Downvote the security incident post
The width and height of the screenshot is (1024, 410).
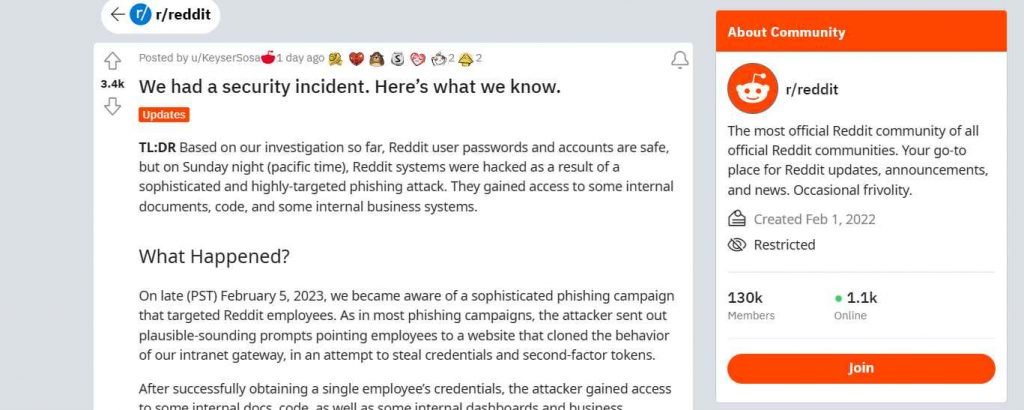tap(112, 106)
